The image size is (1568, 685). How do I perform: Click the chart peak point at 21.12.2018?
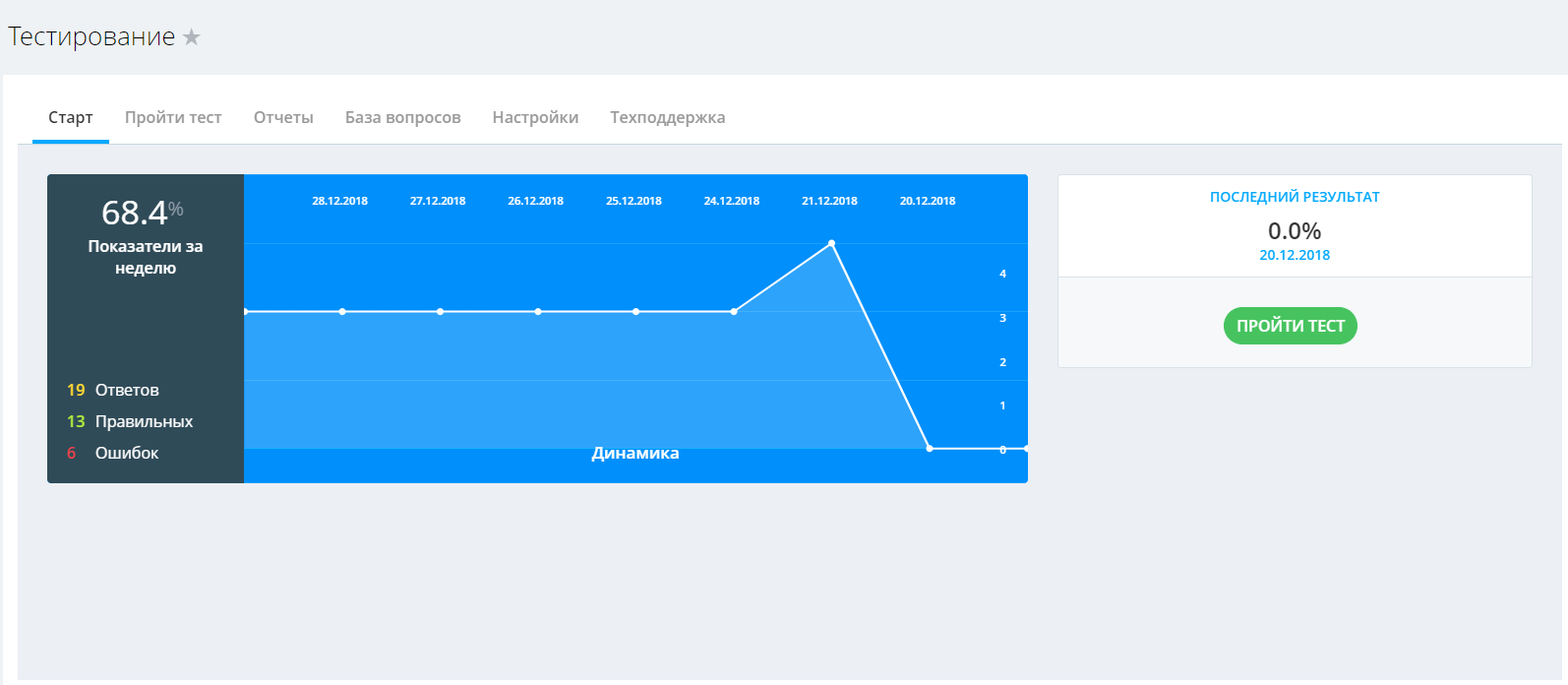pos(832,243)
